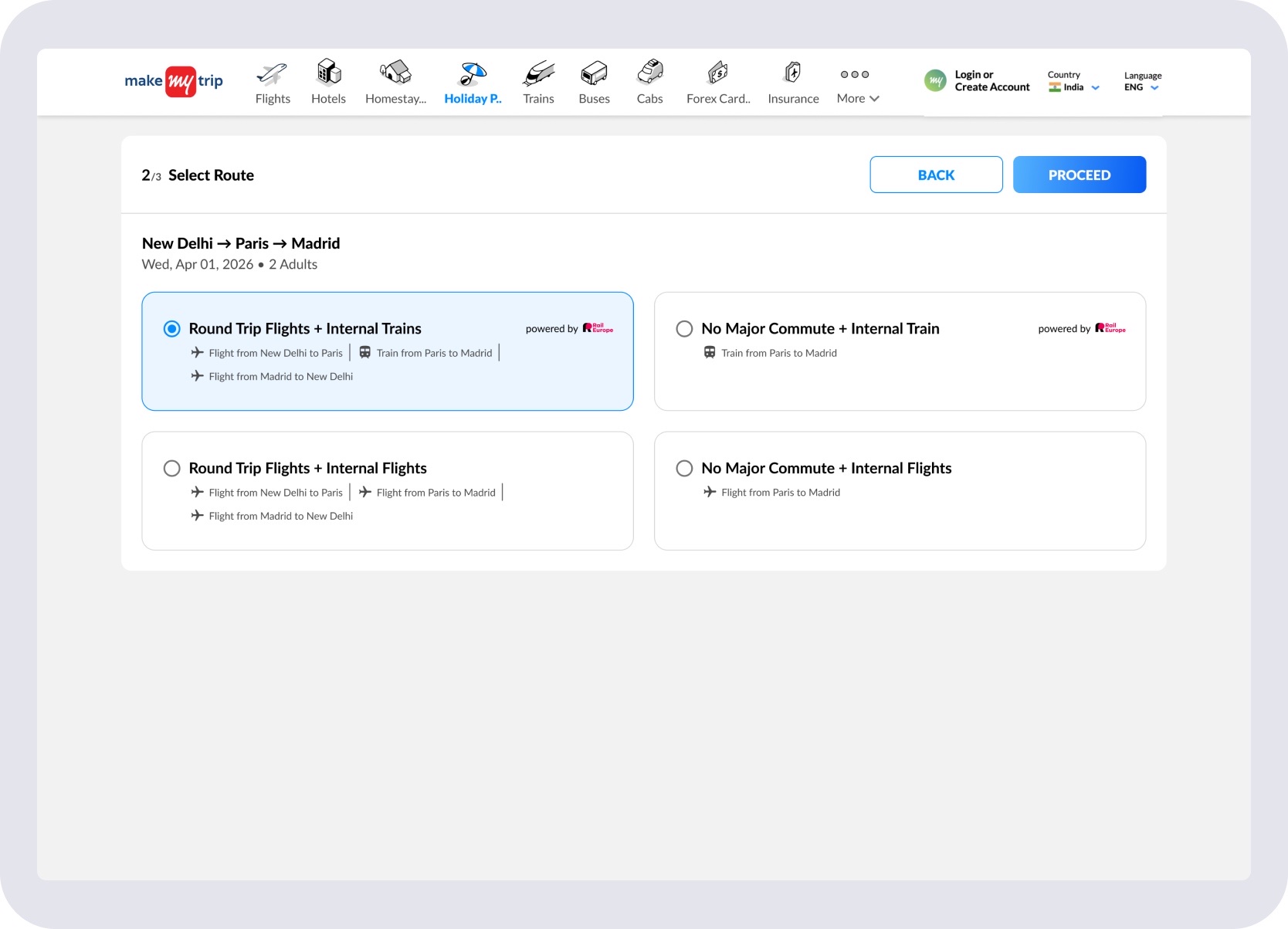Viewport: 1288px width, 929px height.
Task: Open the Language ENG dropdown arrow
Action: coord(1154,88)
